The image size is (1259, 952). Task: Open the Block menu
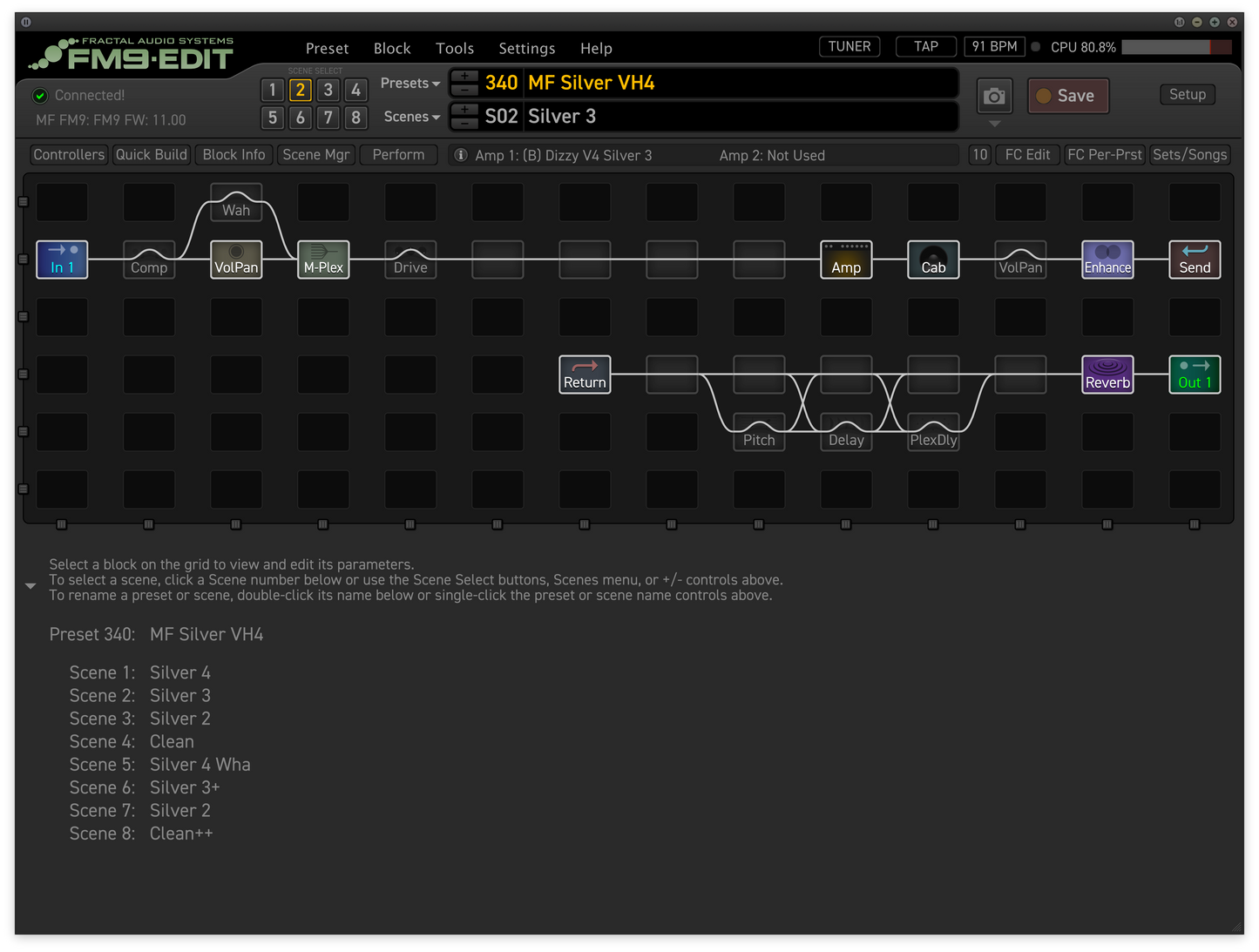[x=392, y=49]
